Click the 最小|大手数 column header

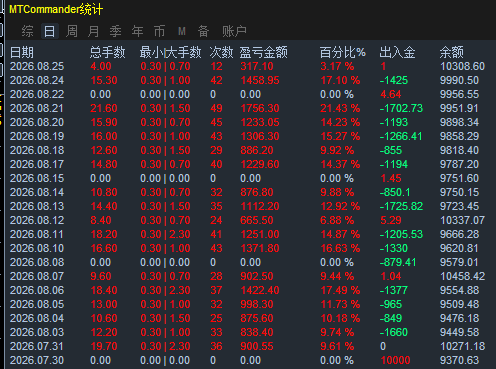[170, 52]
